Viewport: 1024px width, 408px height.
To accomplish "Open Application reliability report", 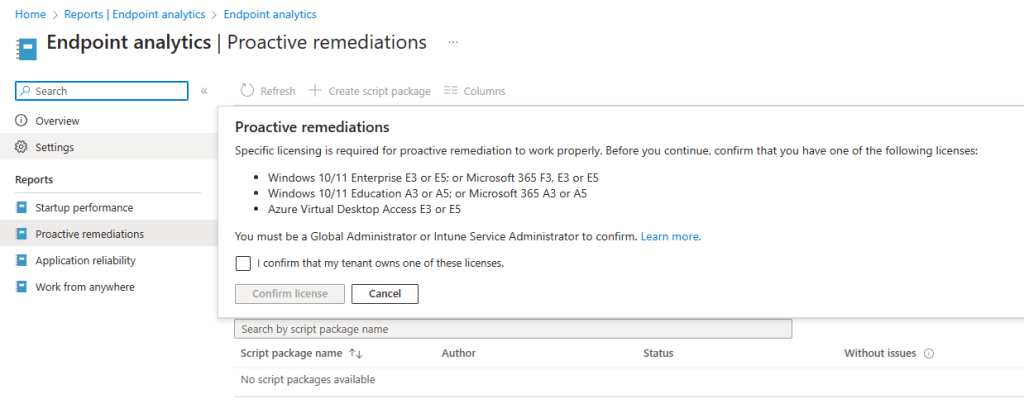I will click(x=85, y=261).
